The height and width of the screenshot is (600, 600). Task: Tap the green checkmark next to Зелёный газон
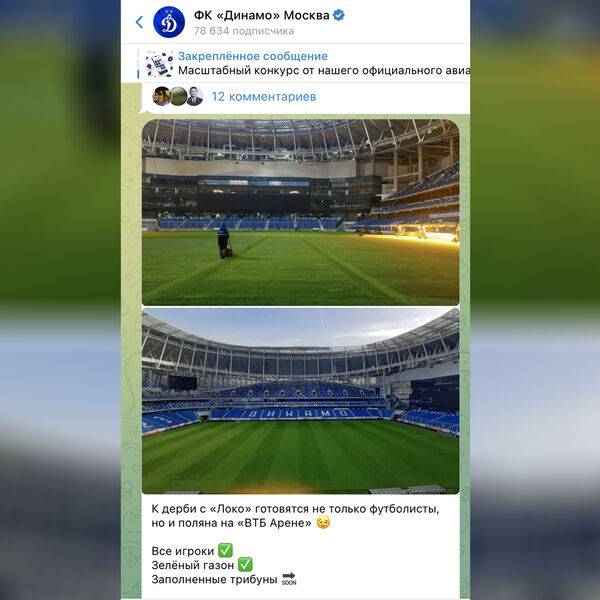pyautogui.click(x=245, y=565)
